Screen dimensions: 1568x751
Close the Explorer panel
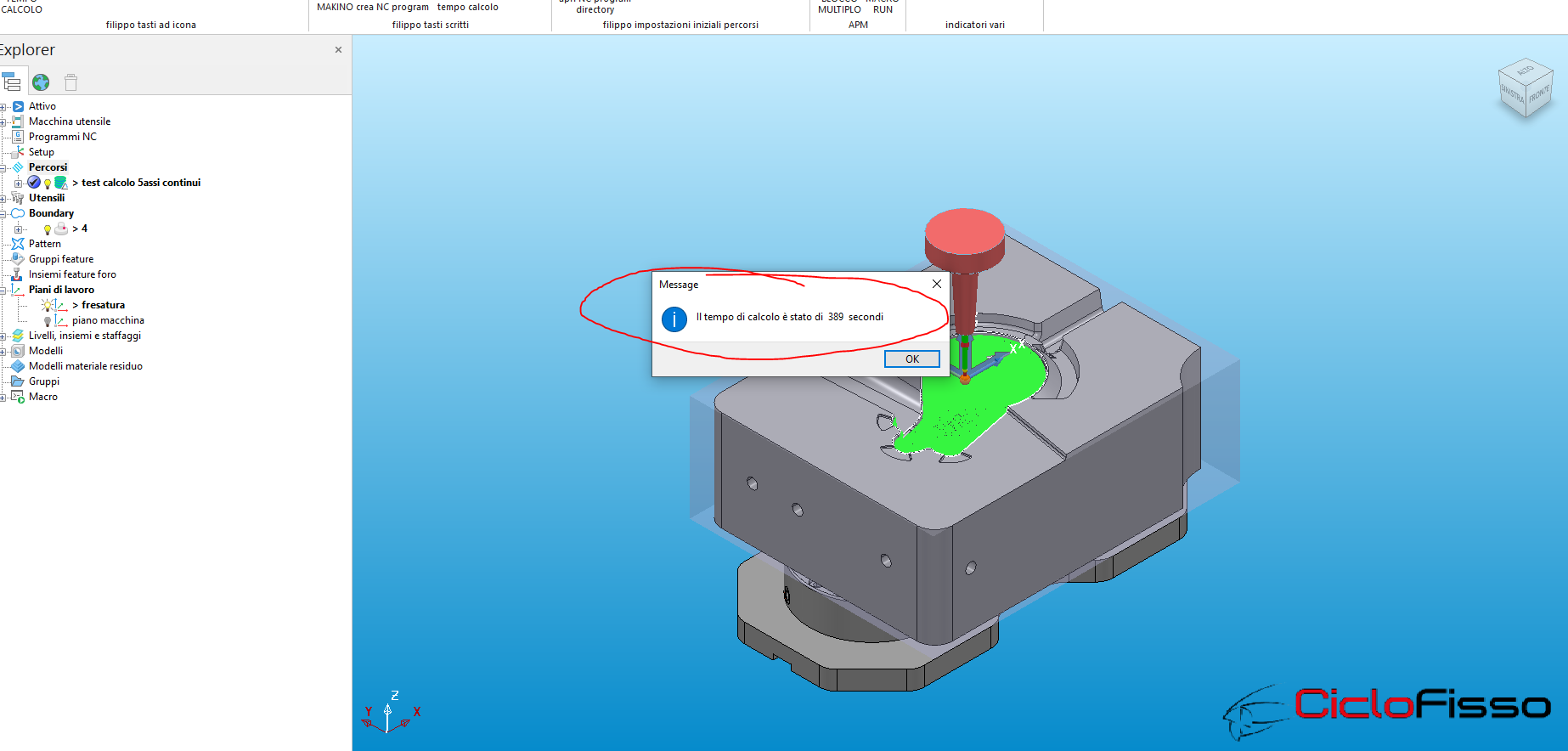(338, 50)
